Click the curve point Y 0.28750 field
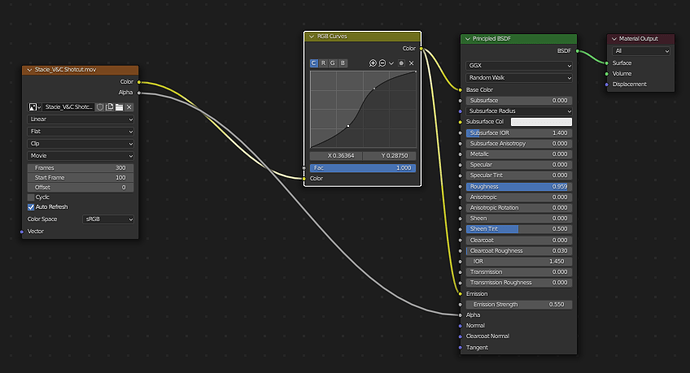 click(389, 156)
